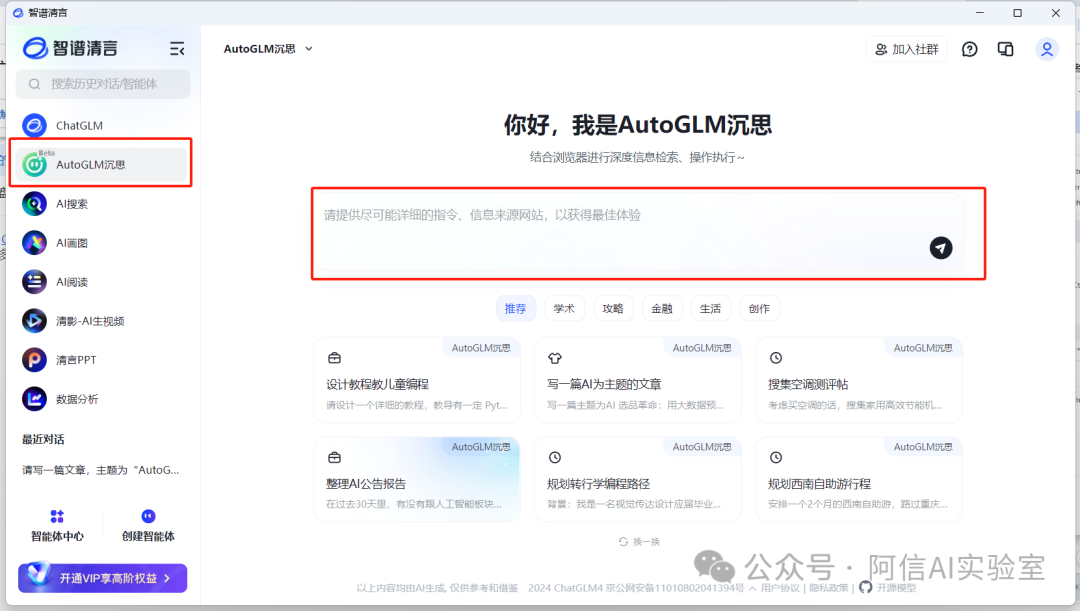Select the 攻略 tab
1080x611 pixels.
point(613,309)
